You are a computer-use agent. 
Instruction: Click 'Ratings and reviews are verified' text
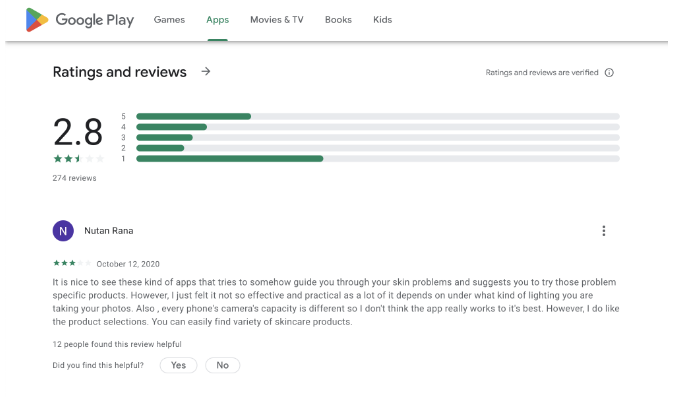[x=542, y=73]
